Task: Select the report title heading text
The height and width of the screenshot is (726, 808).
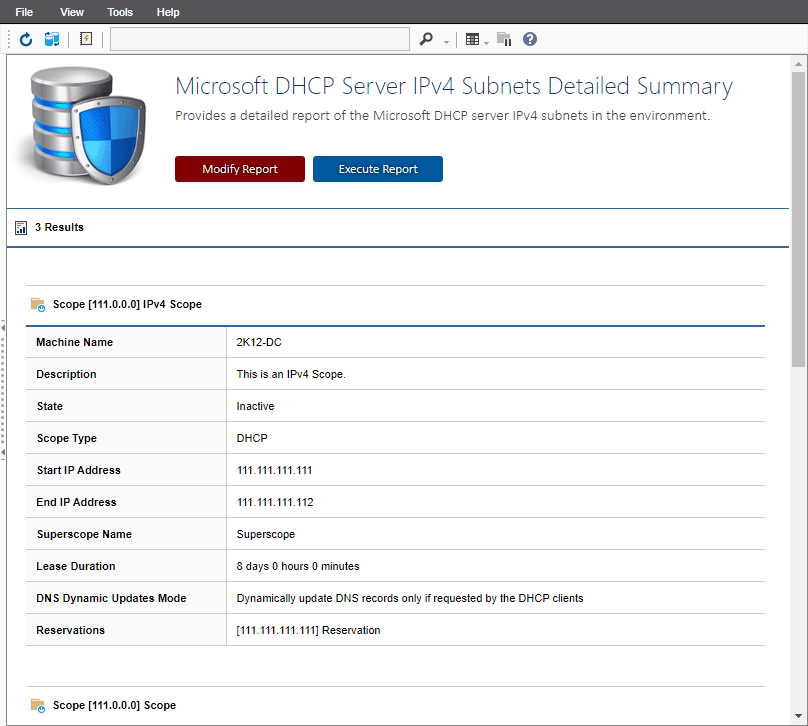Action: 454,86
